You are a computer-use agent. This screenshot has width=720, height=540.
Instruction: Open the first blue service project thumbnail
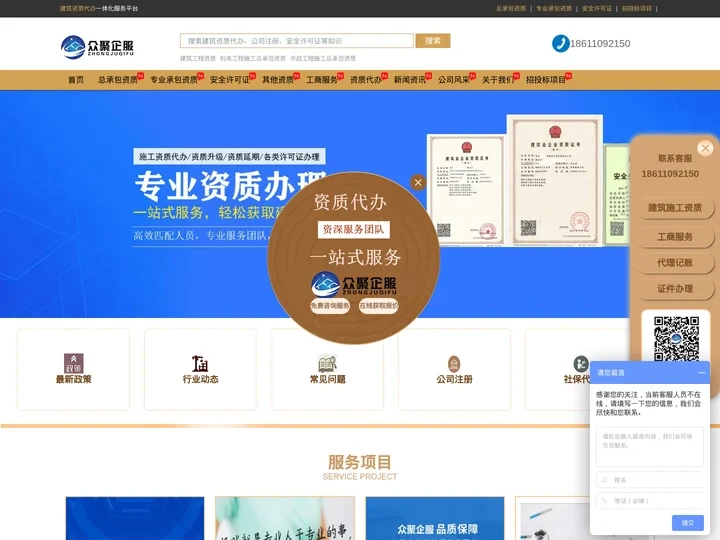click(x=135, y=518)
